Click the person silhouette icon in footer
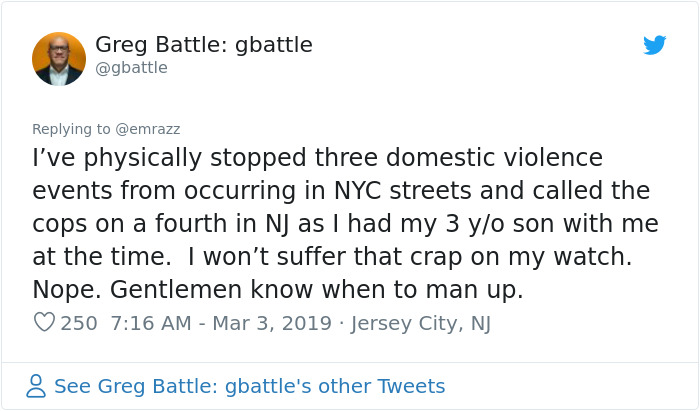This screenshot has width=700, height=411. pyautogui.click(x=36, y=386)
